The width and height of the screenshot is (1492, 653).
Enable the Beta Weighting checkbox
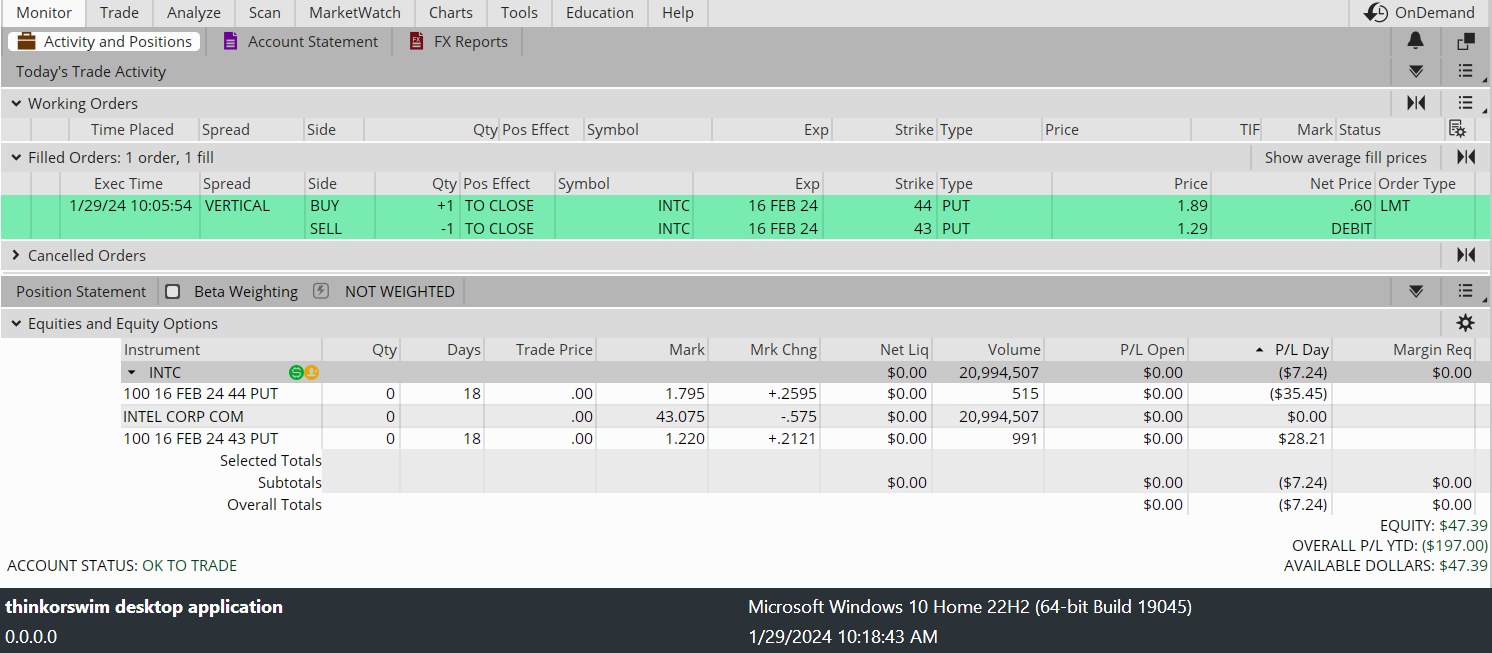pos(172,291)
